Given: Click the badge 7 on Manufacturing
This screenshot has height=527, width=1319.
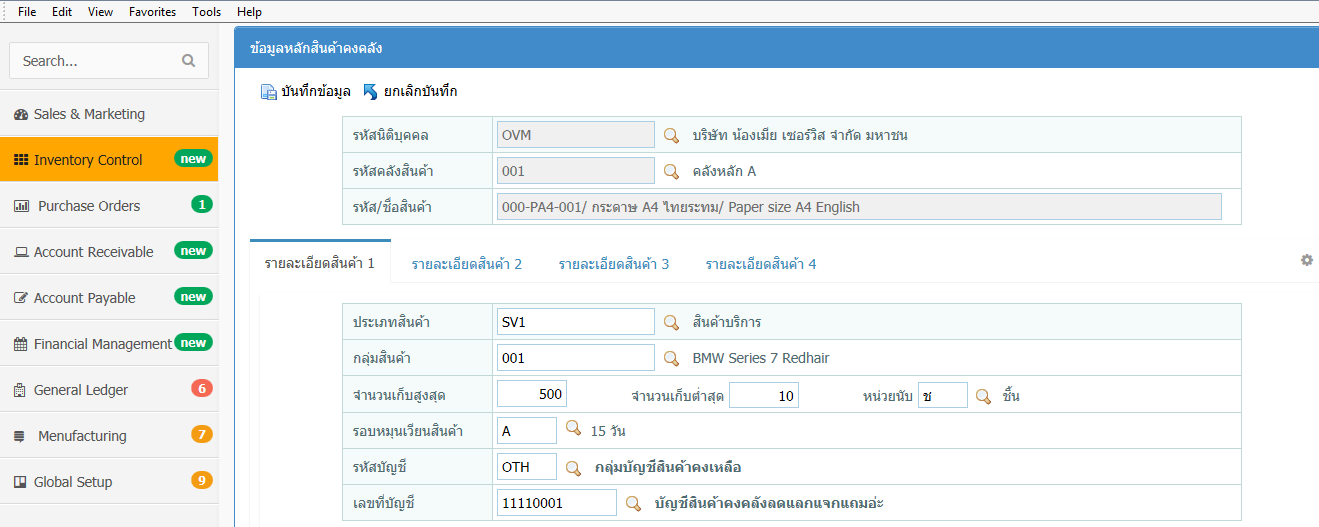Looking at the screenshot, I should pyautogui.click(x=202, y=435).
